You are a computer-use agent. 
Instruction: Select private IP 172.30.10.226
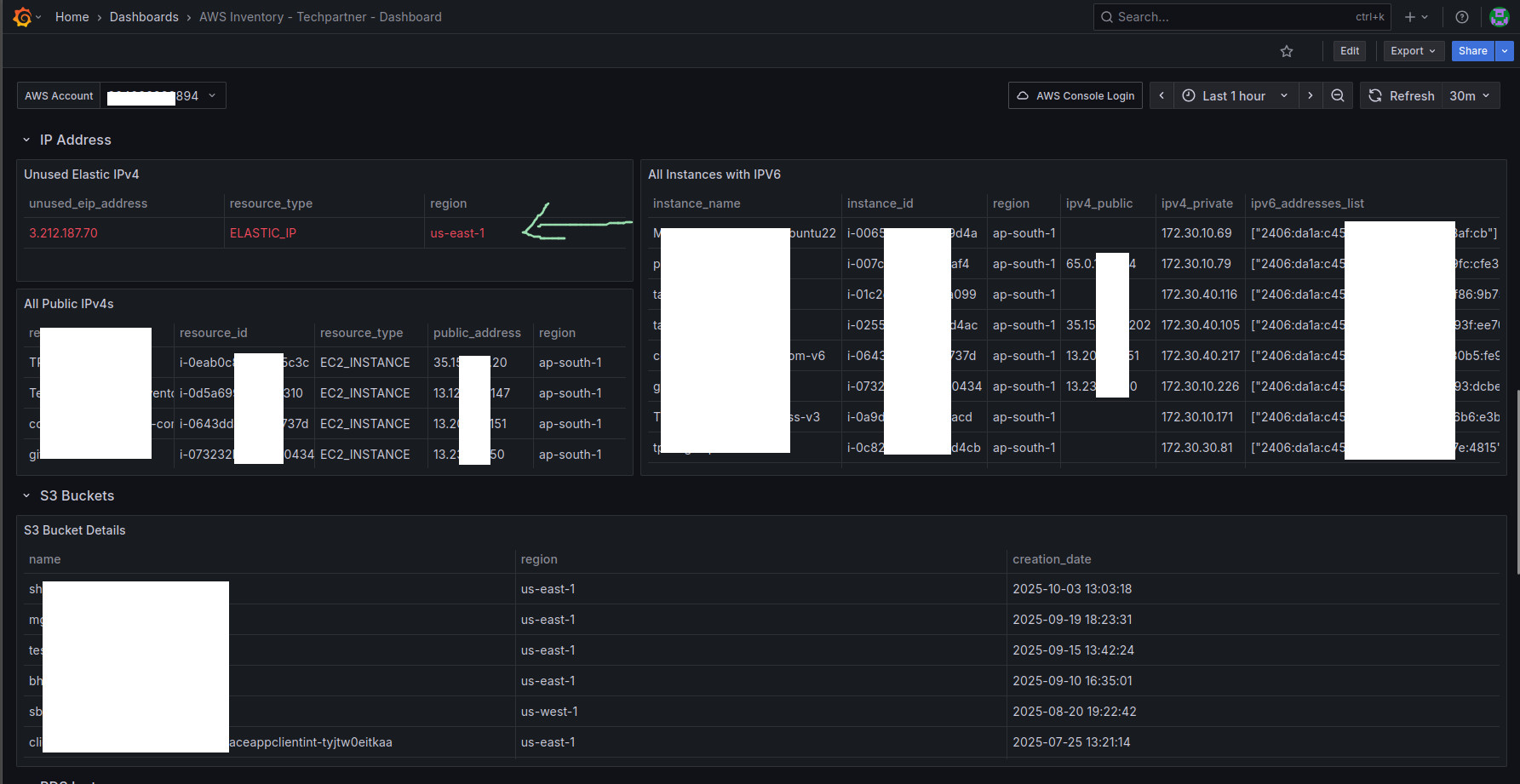(1201, 386)
